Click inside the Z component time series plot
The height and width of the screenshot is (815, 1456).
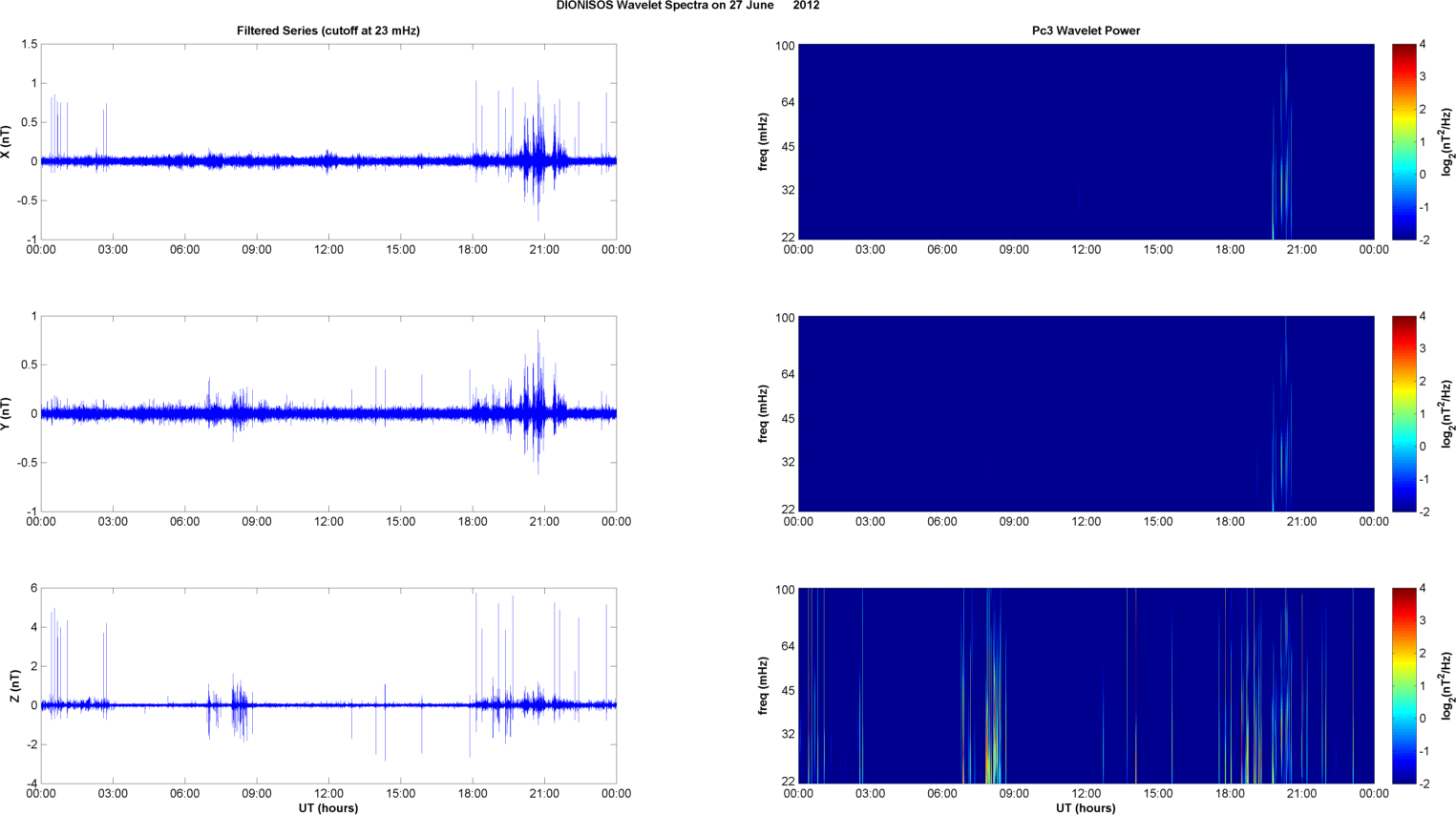(328, 686)
